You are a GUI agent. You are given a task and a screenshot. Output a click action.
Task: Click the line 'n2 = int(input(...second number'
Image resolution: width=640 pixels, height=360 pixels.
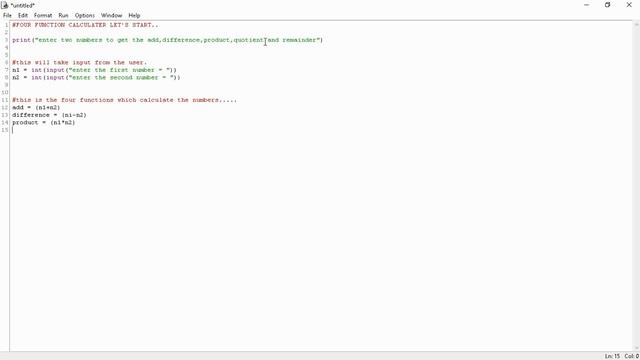pos(96,78)
